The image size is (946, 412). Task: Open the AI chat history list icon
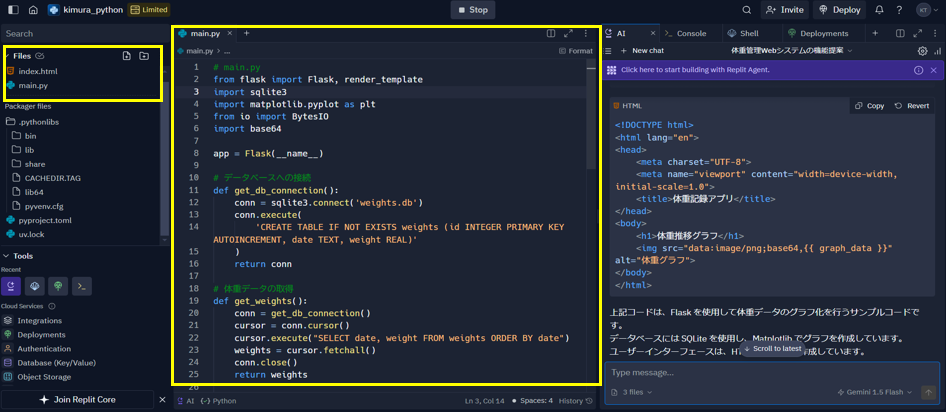coord(608,51)
